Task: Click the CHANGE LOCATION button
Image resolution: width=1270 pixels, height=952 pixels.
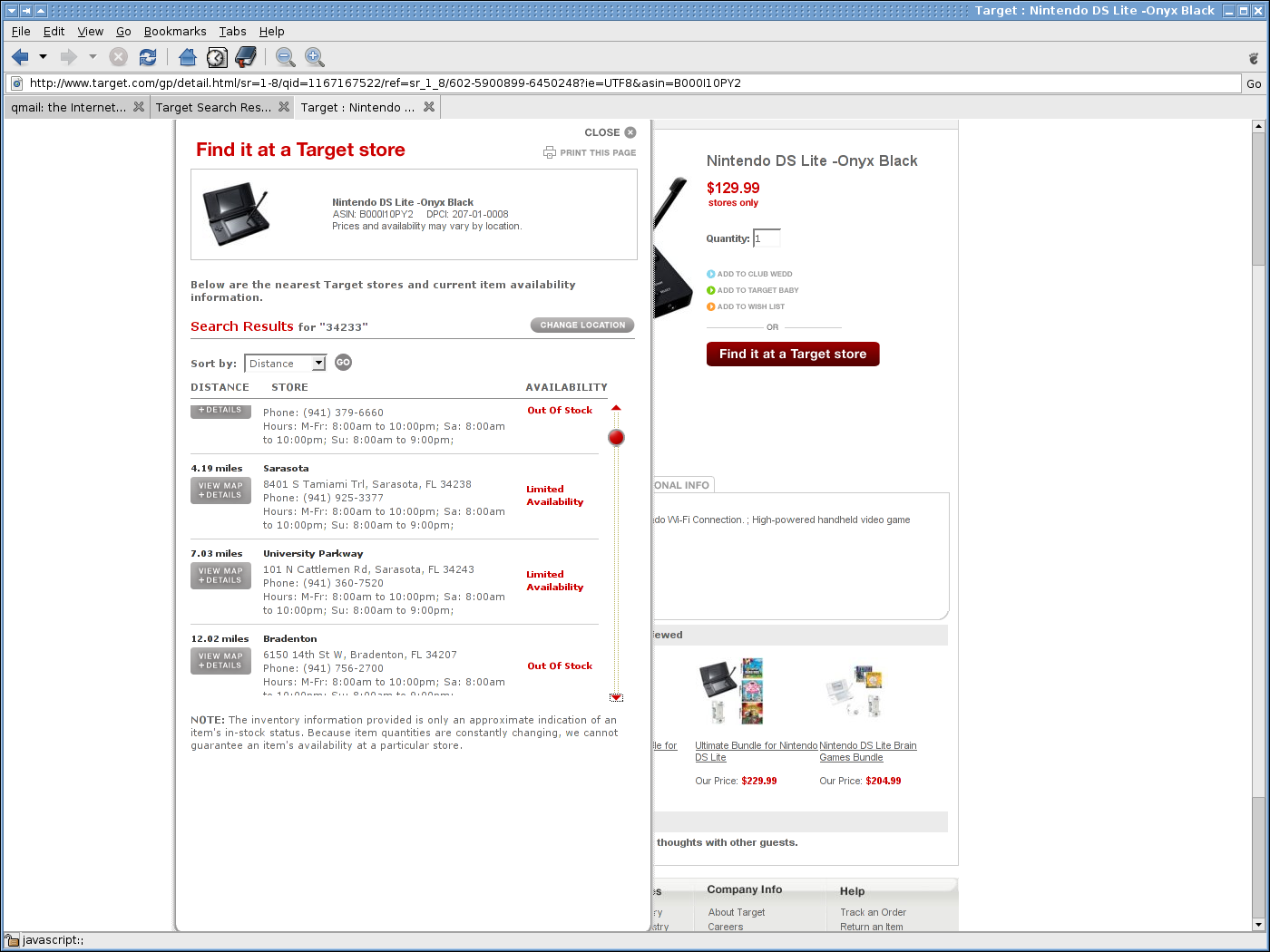Action: click(x=582, y=325)
